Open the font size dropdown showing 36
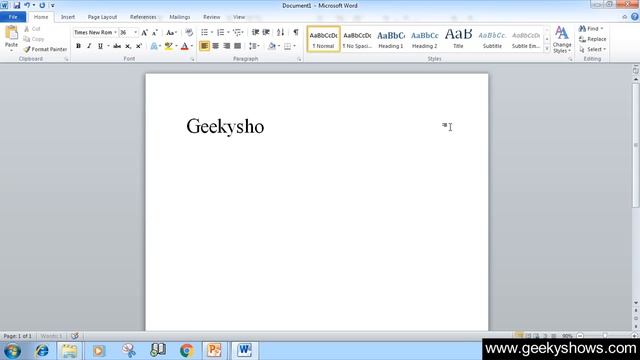Screen dimensions: 640x360 136,32
